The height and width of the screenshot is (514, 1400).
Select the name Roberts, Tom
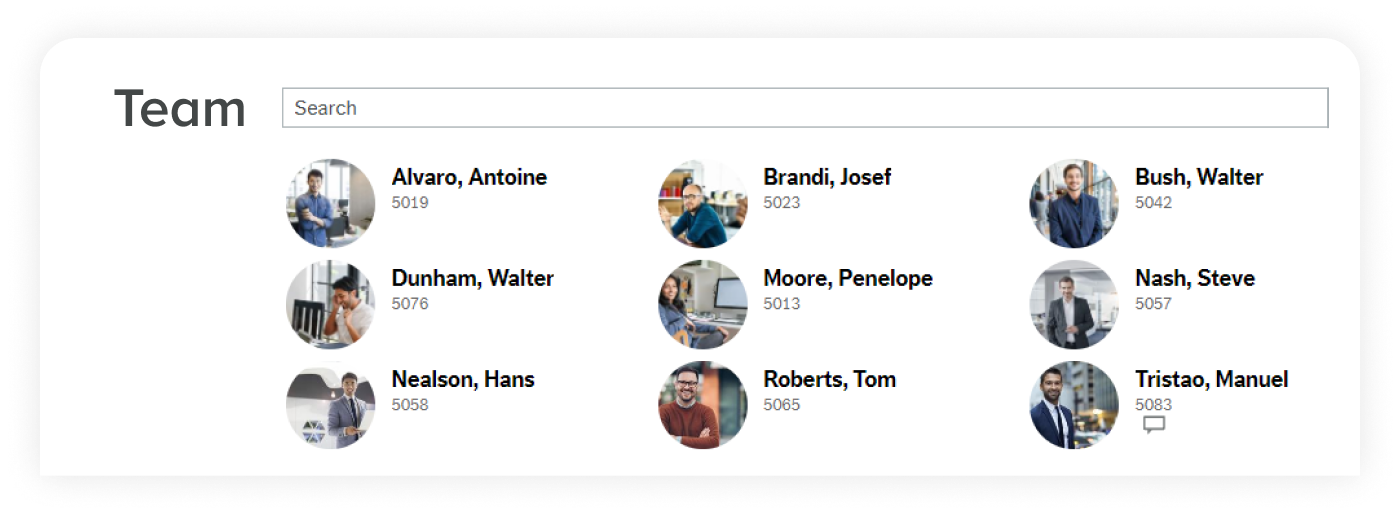[830, 380]
